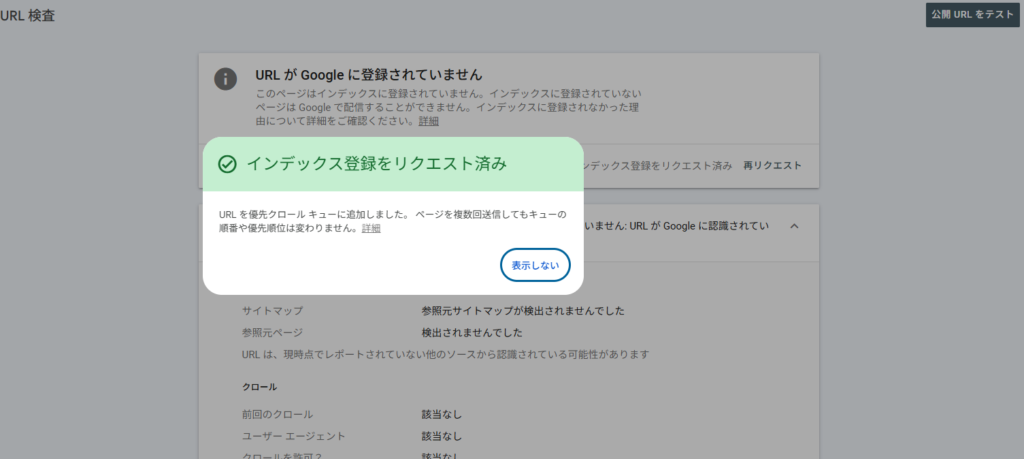Select the ユーザー エージェント row label

[x=295, y=436]
